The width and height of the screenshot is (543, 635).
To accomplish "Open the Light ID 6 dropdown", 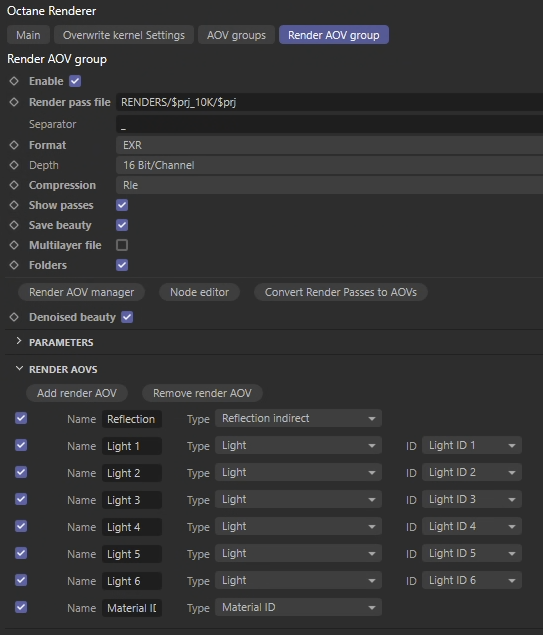I will [x=472, y=580].
